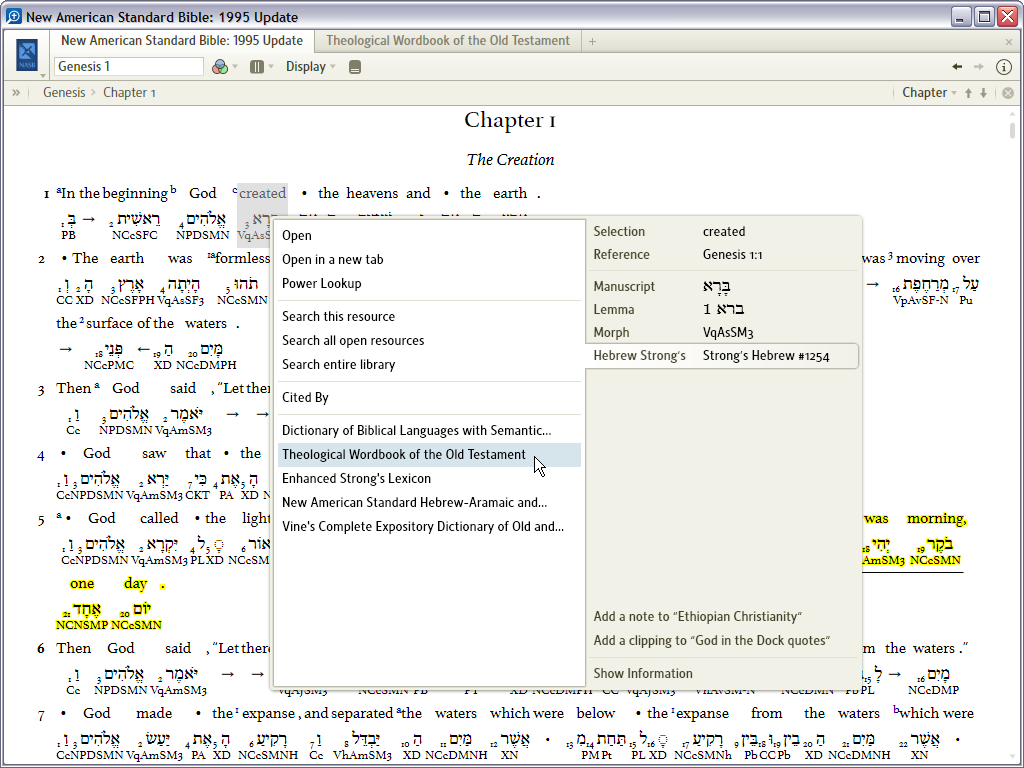
Task: Click 'The Creation' heading
Action: tap(511, 160)
